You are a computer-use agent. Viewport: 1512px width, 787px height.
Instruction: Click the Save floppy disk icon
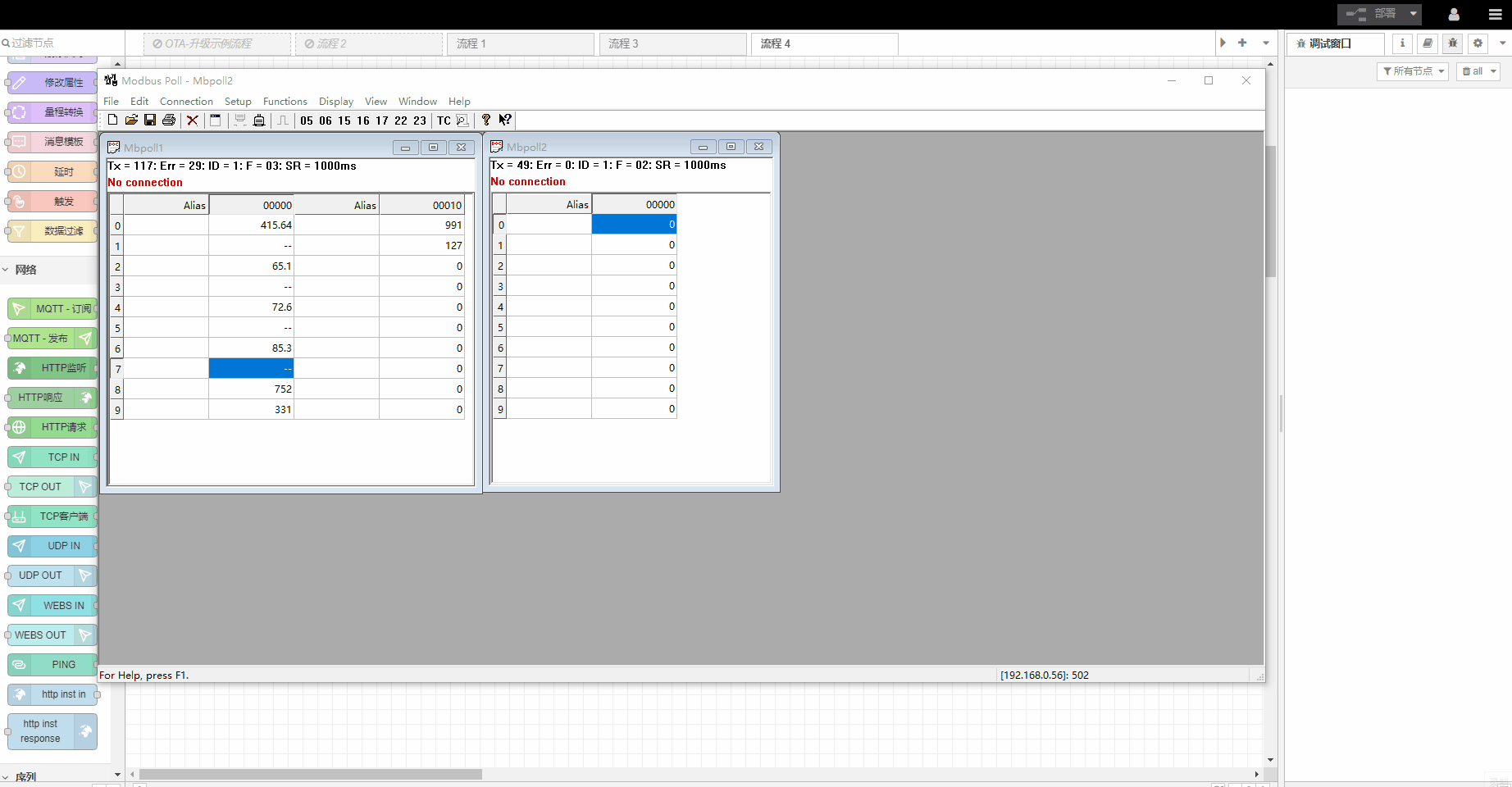150,121
